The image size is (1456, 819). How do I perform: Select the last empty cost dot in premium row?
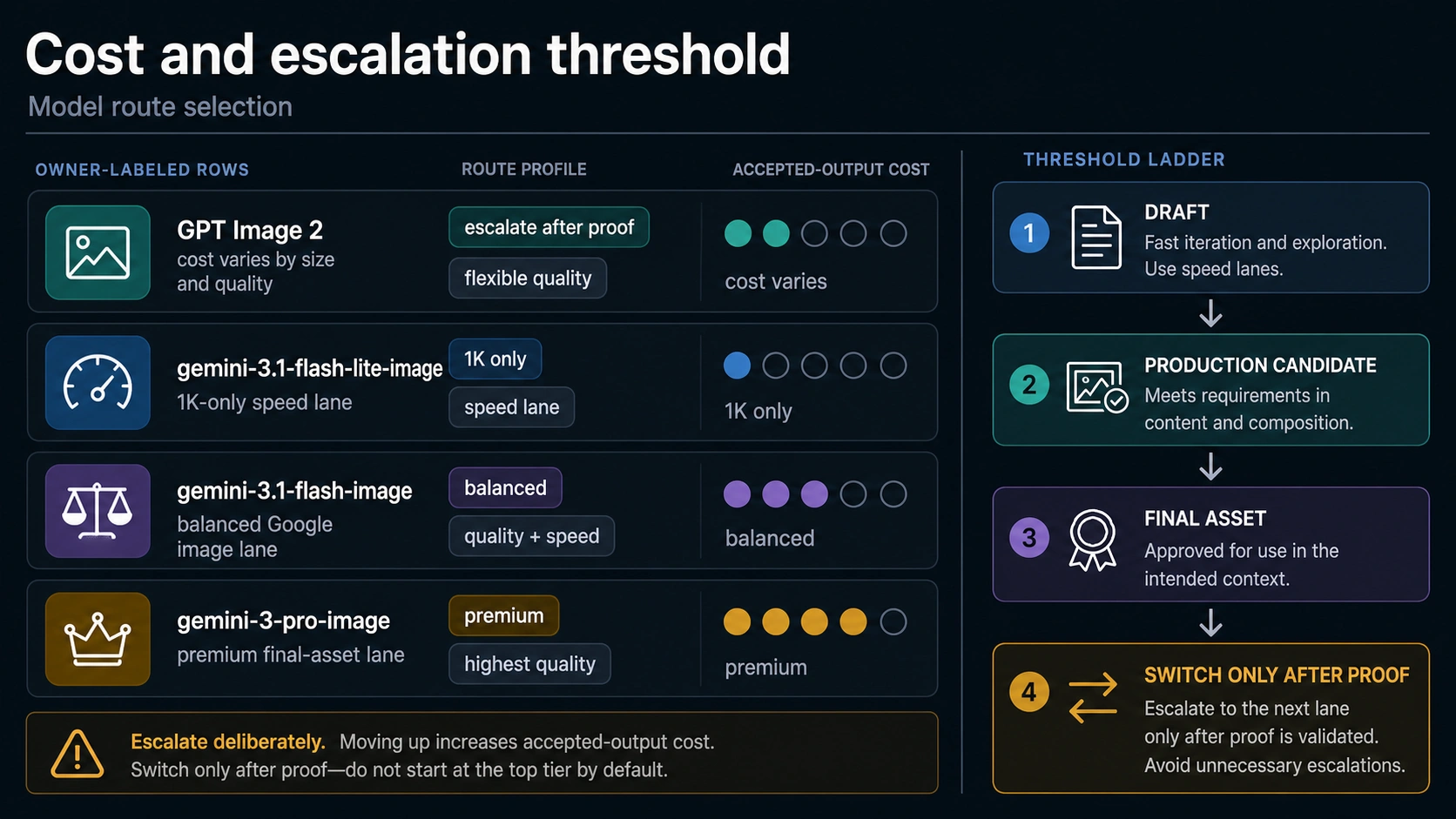point(893,621)
